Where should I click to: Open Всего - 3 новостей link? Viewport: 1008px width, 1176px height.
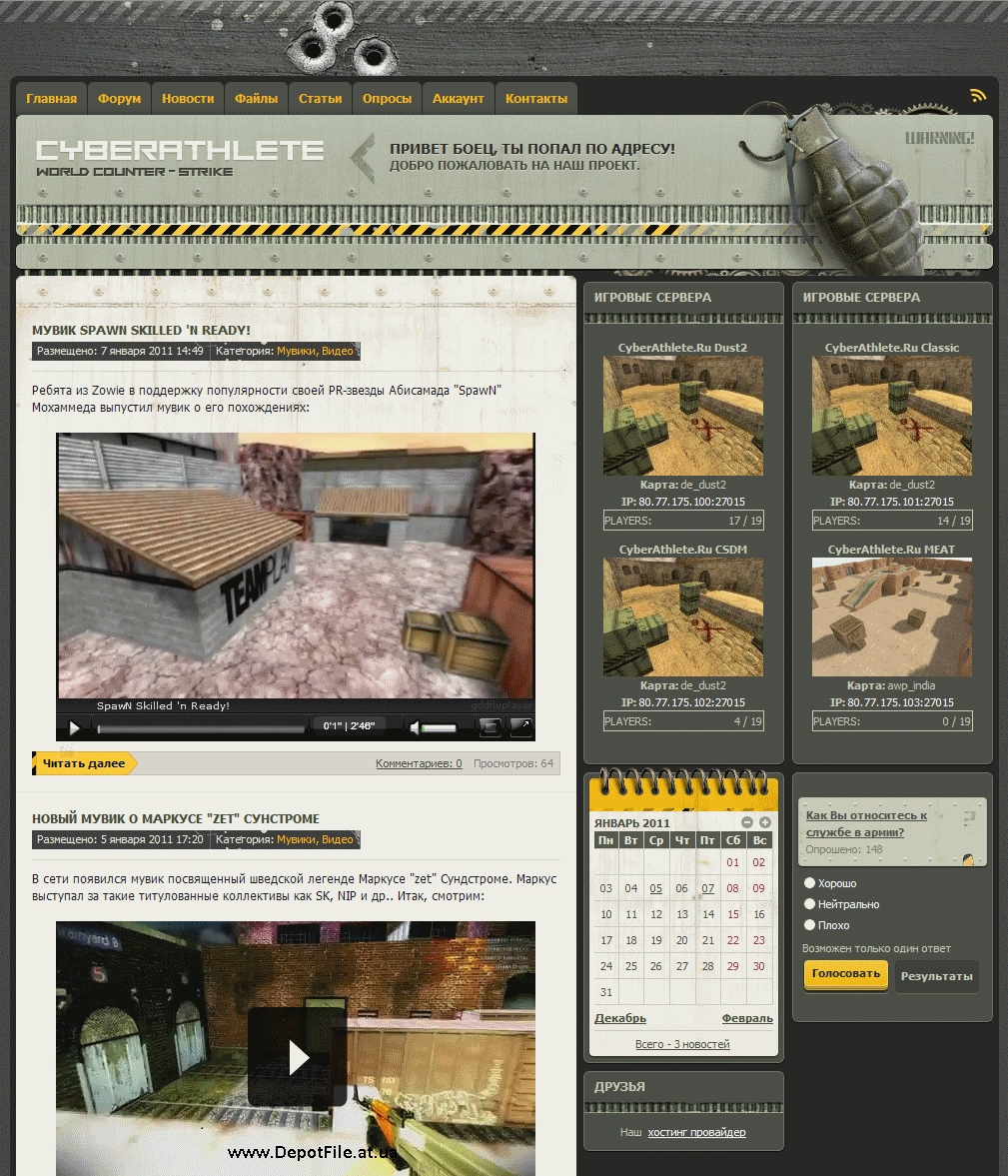682,1044
